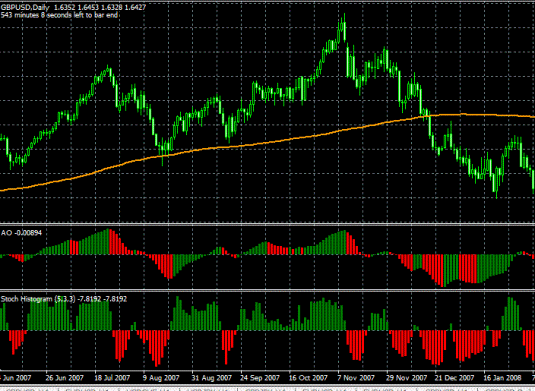Select the orange moving average line
Image resolution: width=535 pixels, height=391 pixels.
coord(268,142)
